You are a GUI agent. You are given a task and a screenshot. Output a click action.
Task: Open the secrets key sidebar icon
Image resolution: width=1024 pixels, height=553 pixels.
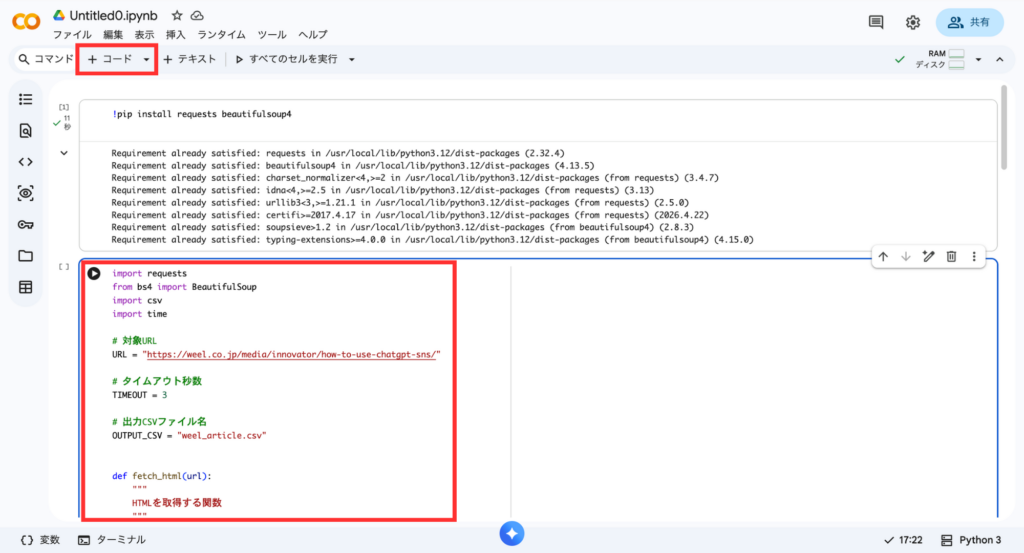click(x=25, y=225)
